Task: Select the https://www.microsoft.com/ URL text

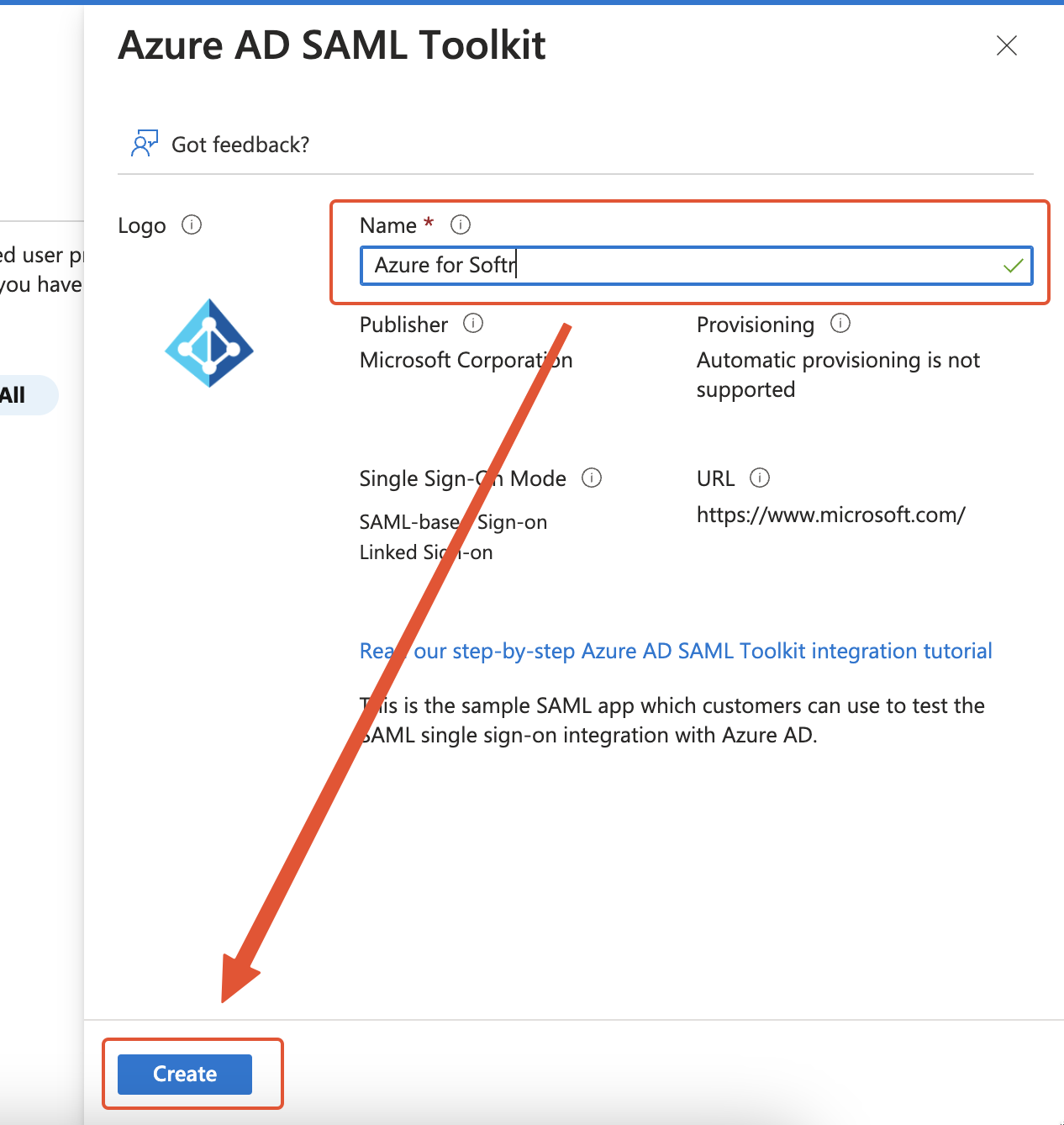Action: click(831, 515)
